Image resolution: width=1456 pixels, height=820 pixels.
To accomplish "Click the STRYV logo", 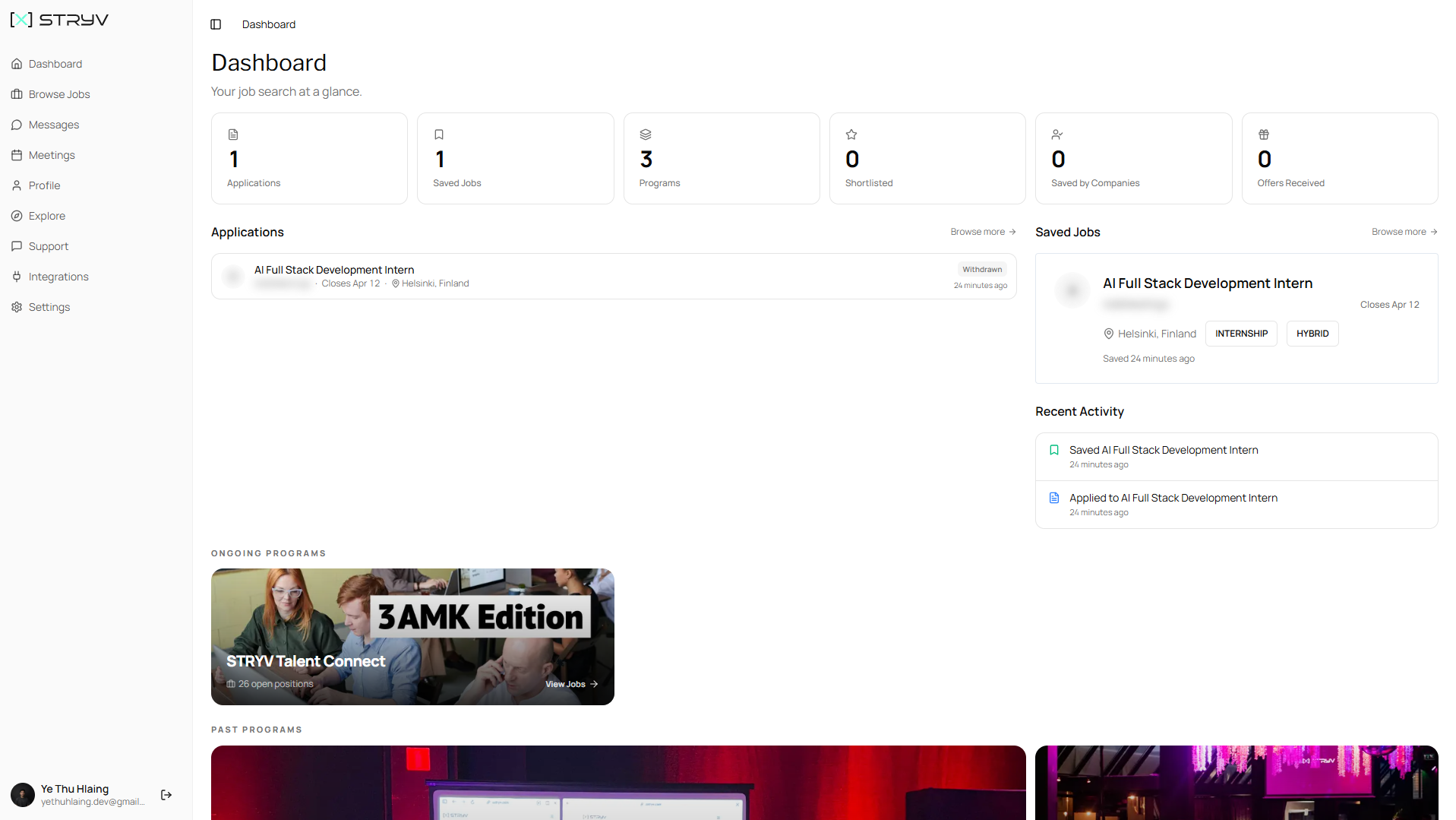I will 59,20.
